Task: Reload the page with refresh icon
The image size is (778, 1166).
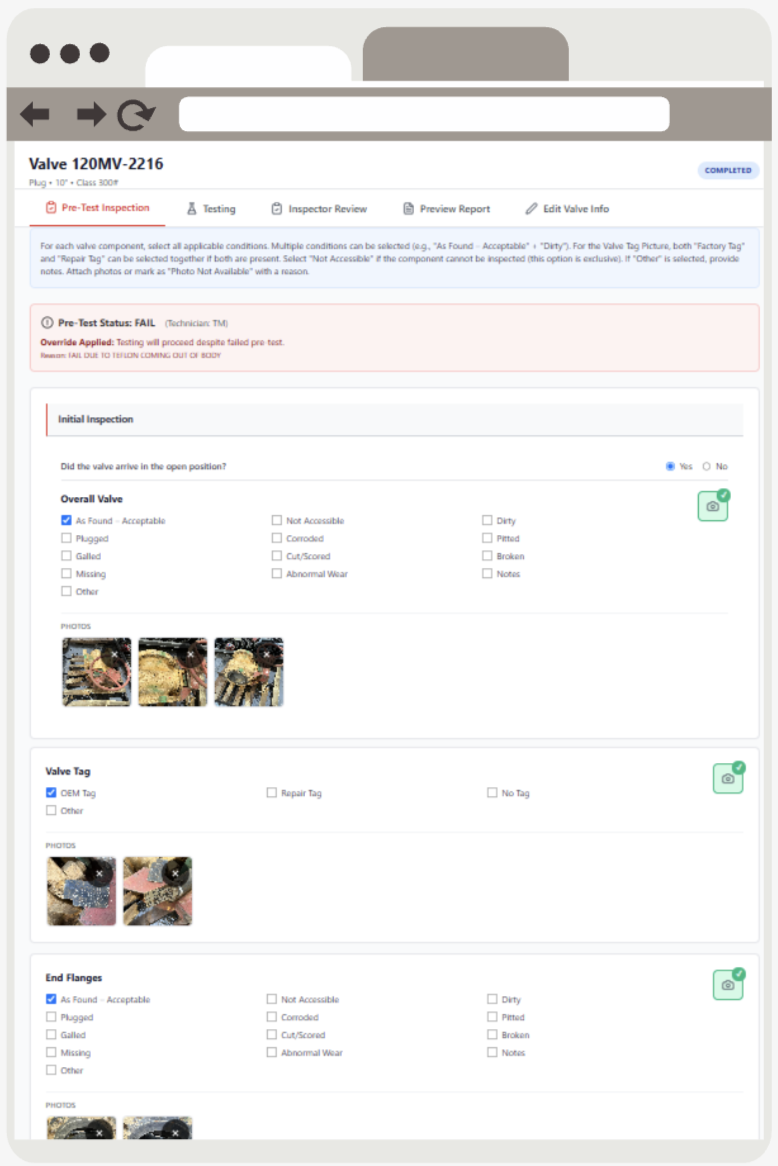Action: (x=136, y=115)
